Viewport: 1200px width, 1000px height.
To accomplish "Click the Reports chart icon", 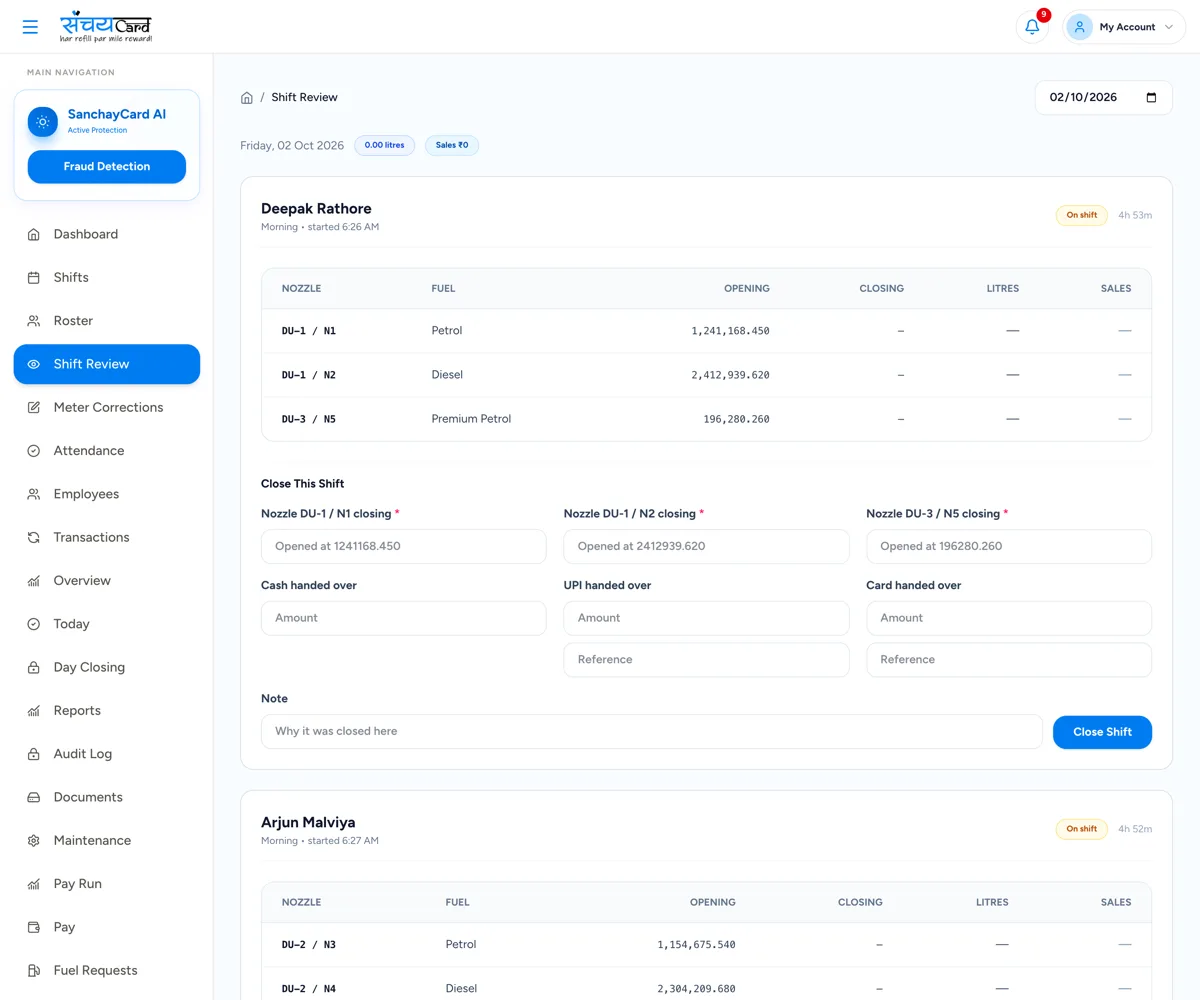I will 34,711.
